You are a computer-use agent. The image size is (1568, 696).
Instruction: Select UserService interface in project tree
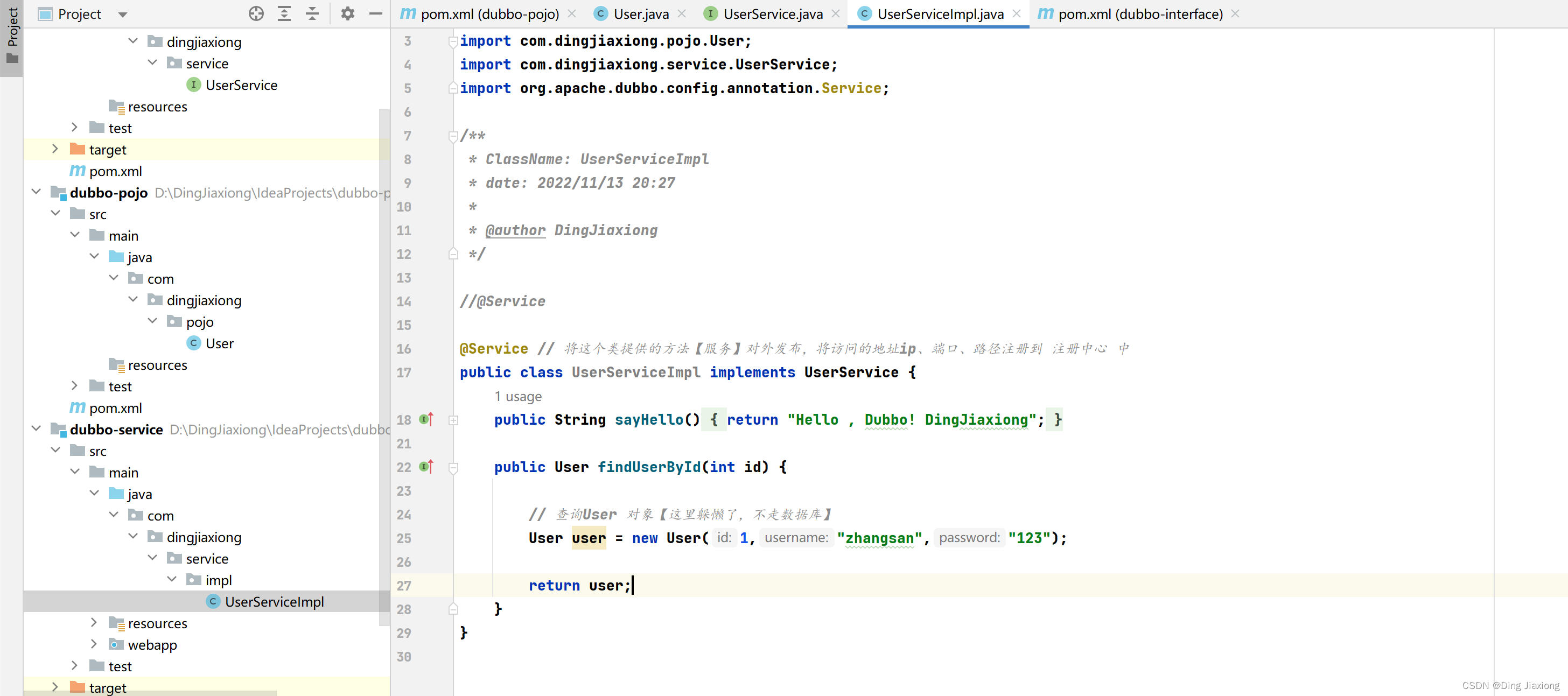click(241, 85)
